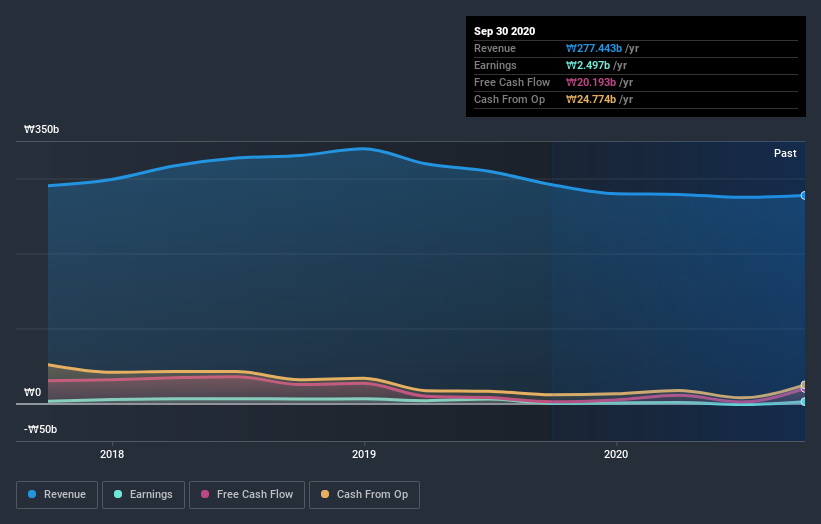This screenshot has height=524, width=821.
Task: Click the Earnings row label in tooltip
Action: (495, 65)
